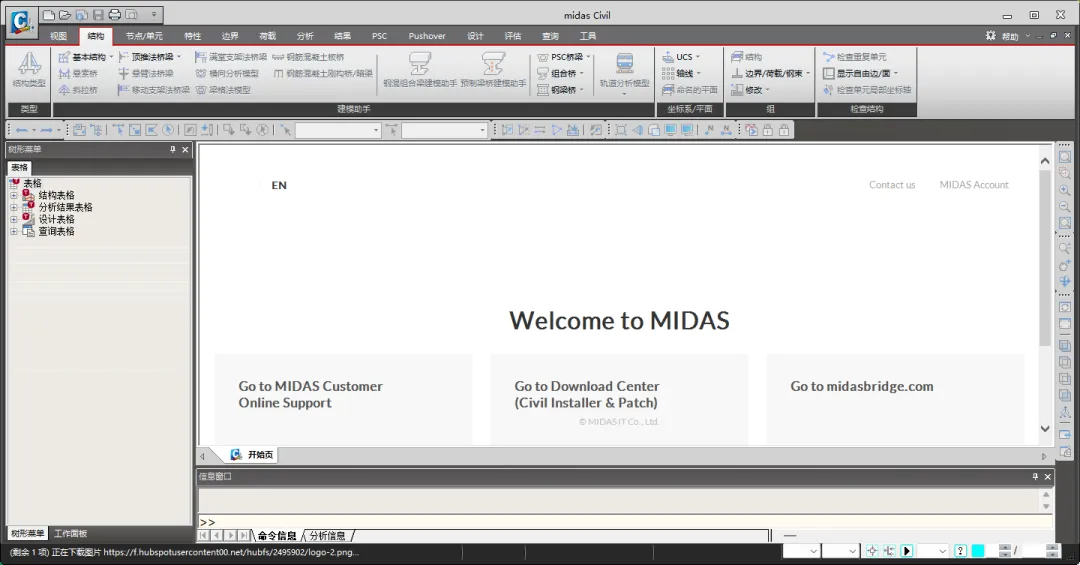Switch to the 节点/单元 ribbon tab
This screenshot has width=1080, height=565.
pyautogui.click(x=144, y=36)
